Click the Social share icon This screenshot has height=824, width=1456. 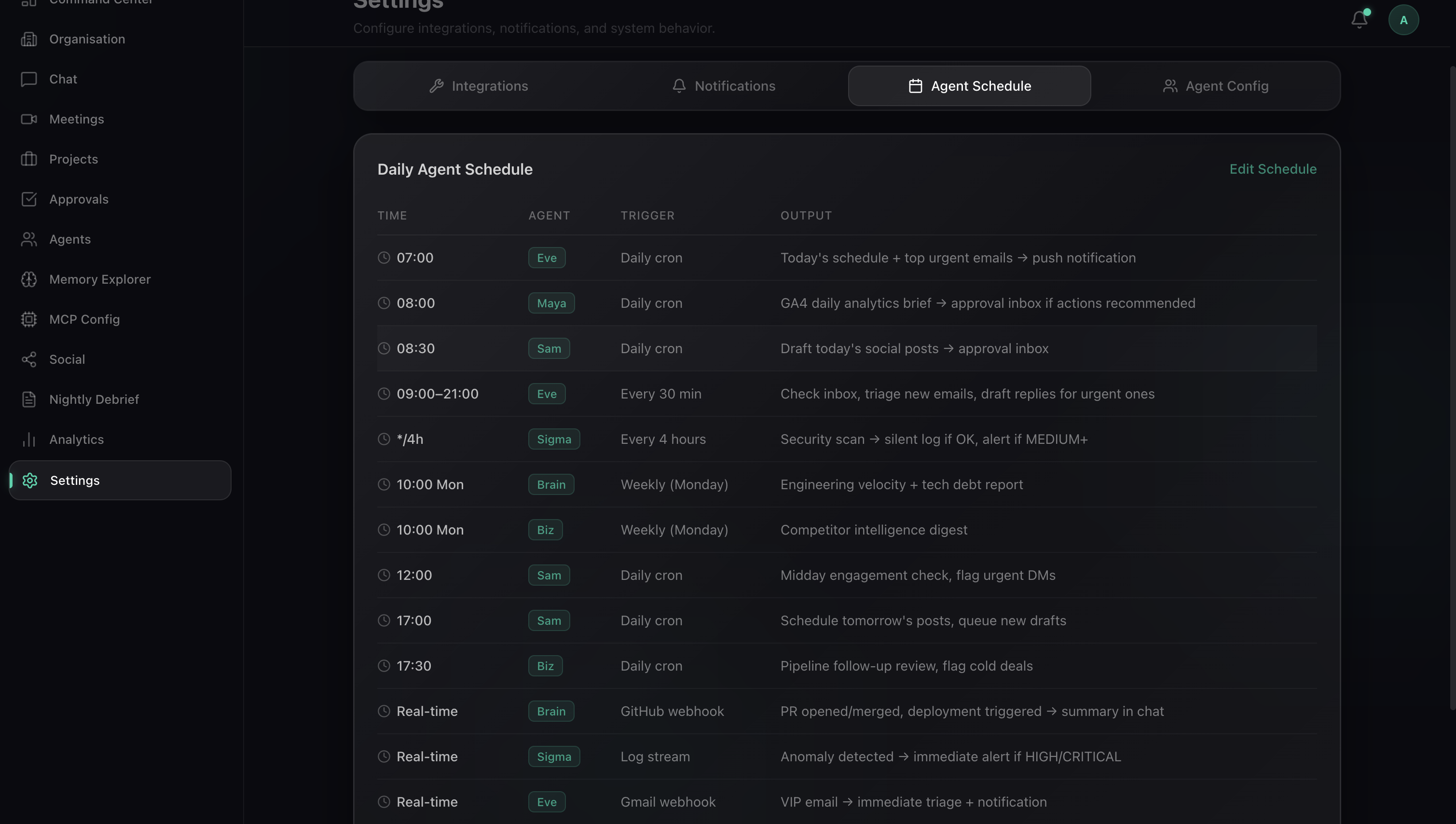click(x=29, y=359)
